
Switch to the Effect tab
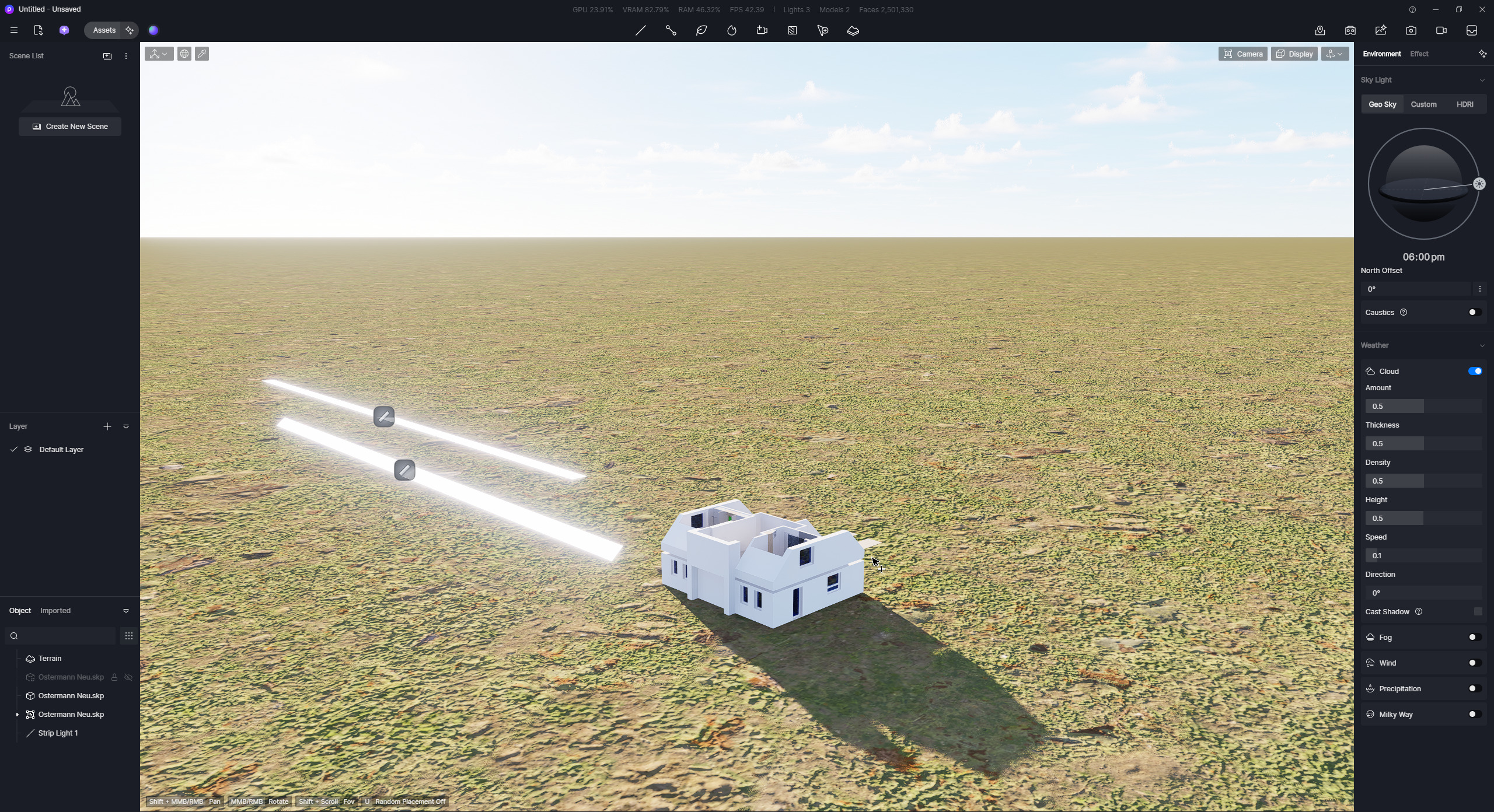coord(1419,54)
